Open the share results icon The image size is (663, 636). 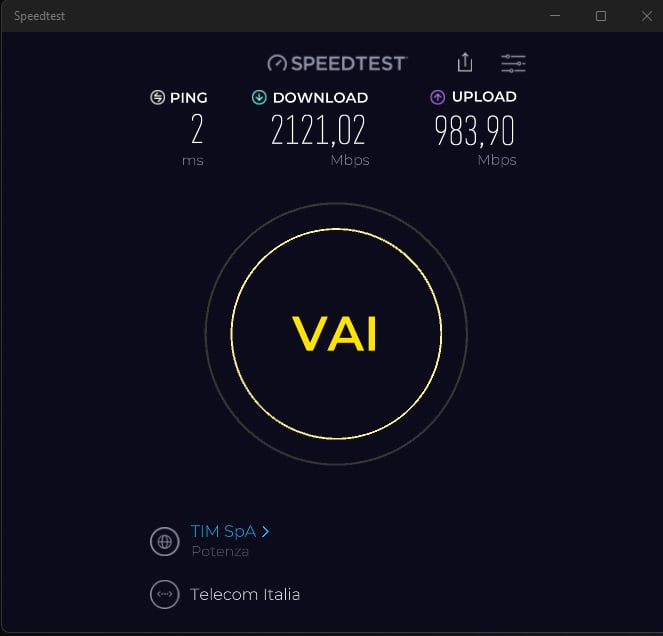point(465,63)
